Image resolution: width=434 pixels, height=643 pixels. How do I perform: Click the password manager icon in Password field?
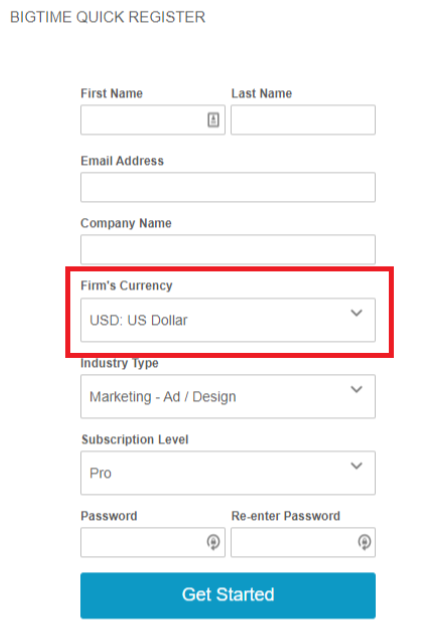tap(213, 542)
